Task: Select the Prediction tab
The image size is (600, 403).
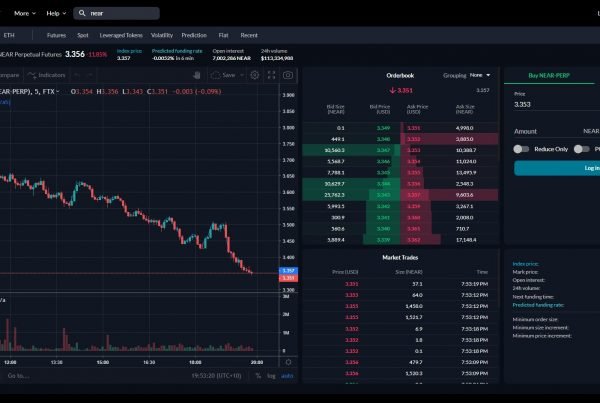Action: coord(194,35)
